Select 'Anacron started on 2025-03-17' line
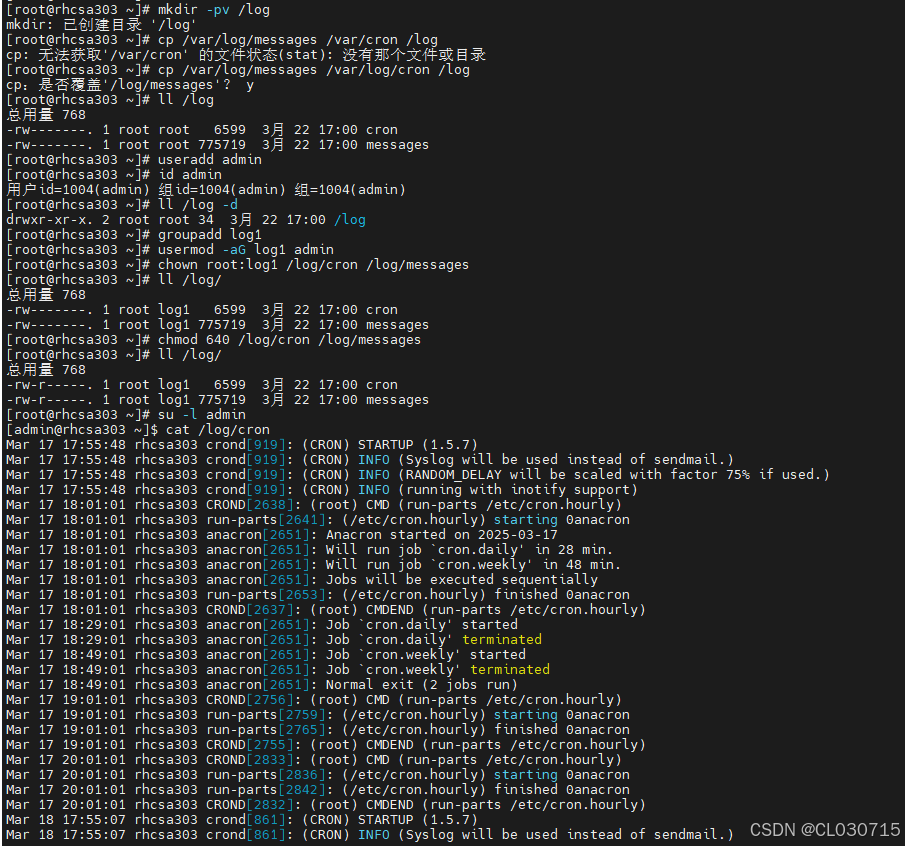 pyautogui.click(x=282, y=535)
